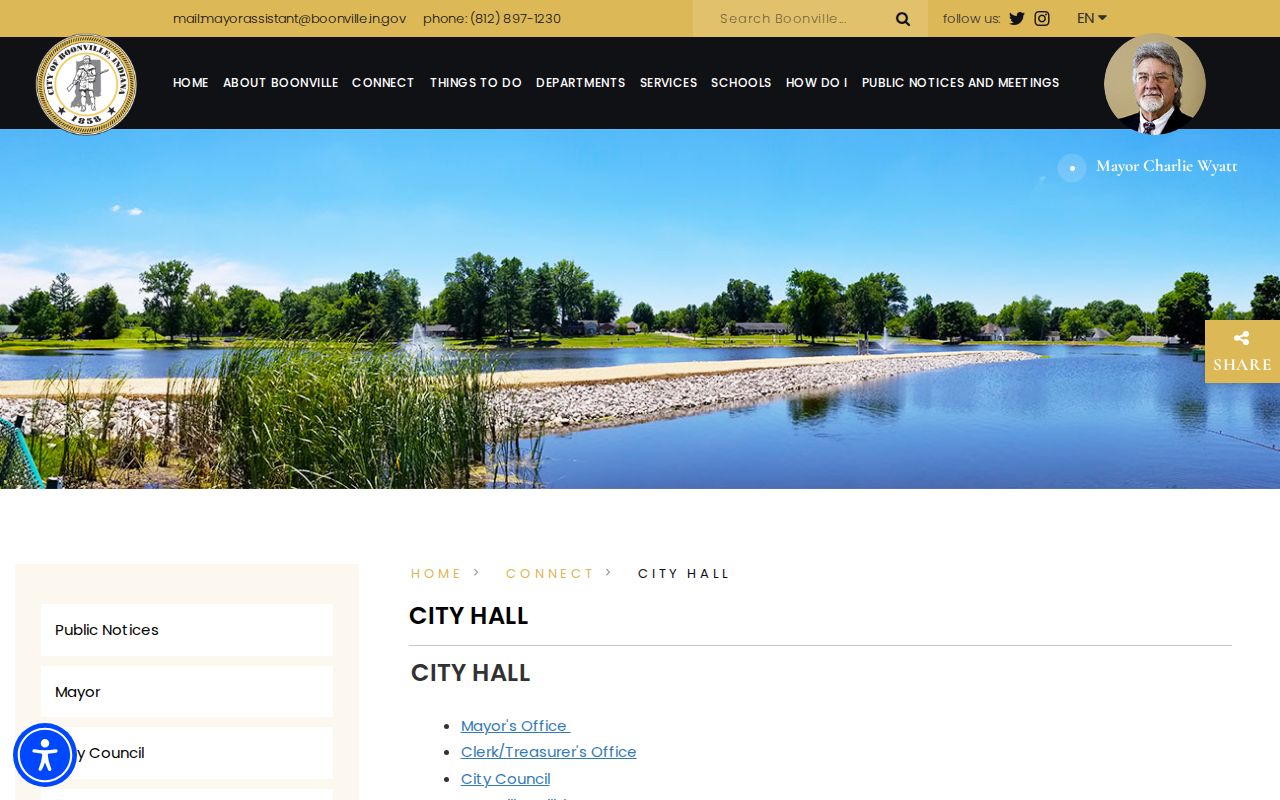Open the Clerk/Treasurer's Office link
Screen dimensions: 1280x800
[x=549, y=752]
